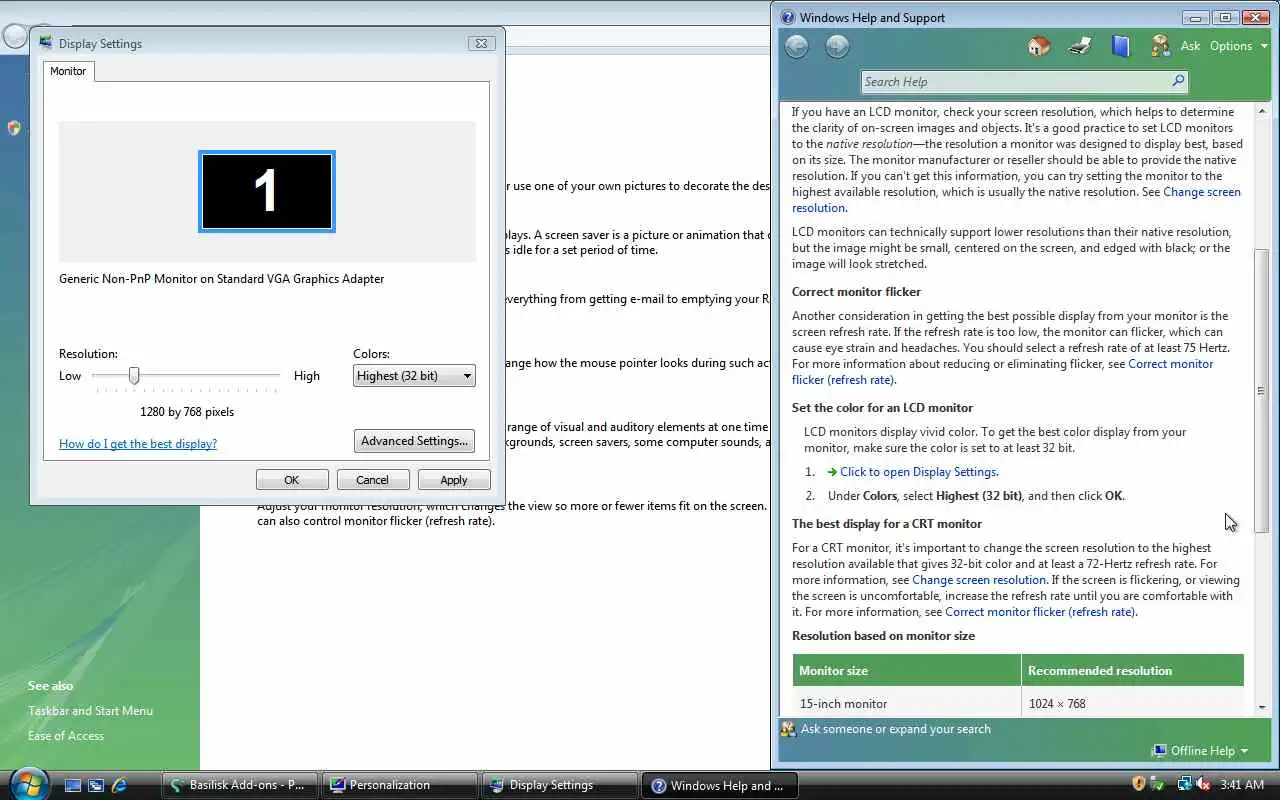The image size is (1280, 800).
Task: Switch to Display Settings taskbar button
Action: click(560, 785)
